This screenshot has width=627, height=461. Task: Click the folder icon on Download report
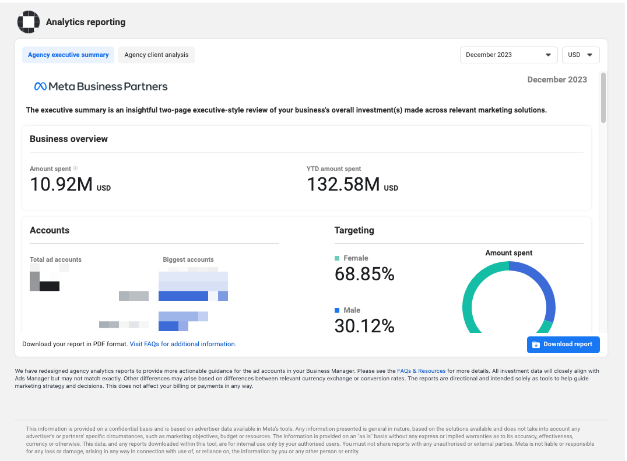coord(536,344)
